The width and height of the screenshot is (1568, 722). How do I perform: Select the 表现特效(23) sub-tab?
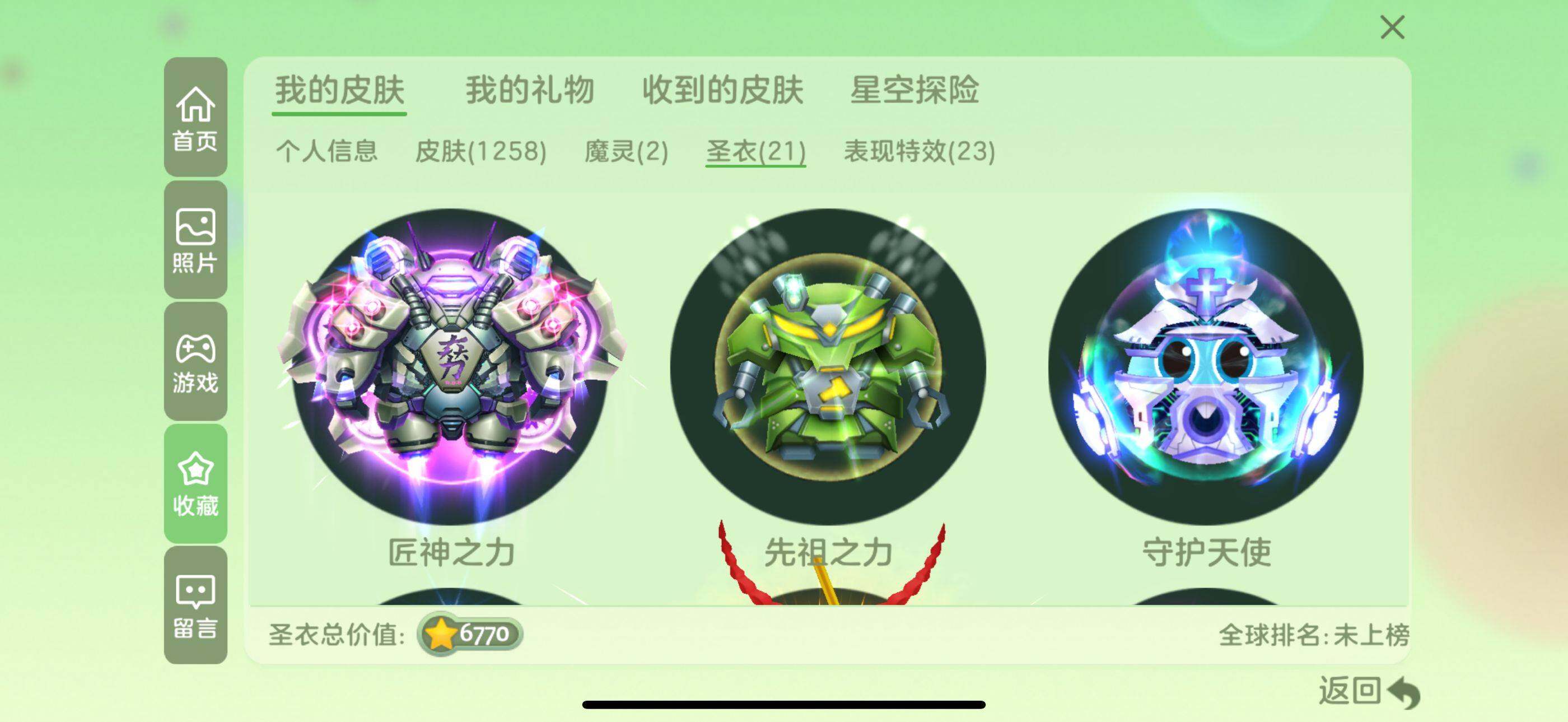(919, 151)
